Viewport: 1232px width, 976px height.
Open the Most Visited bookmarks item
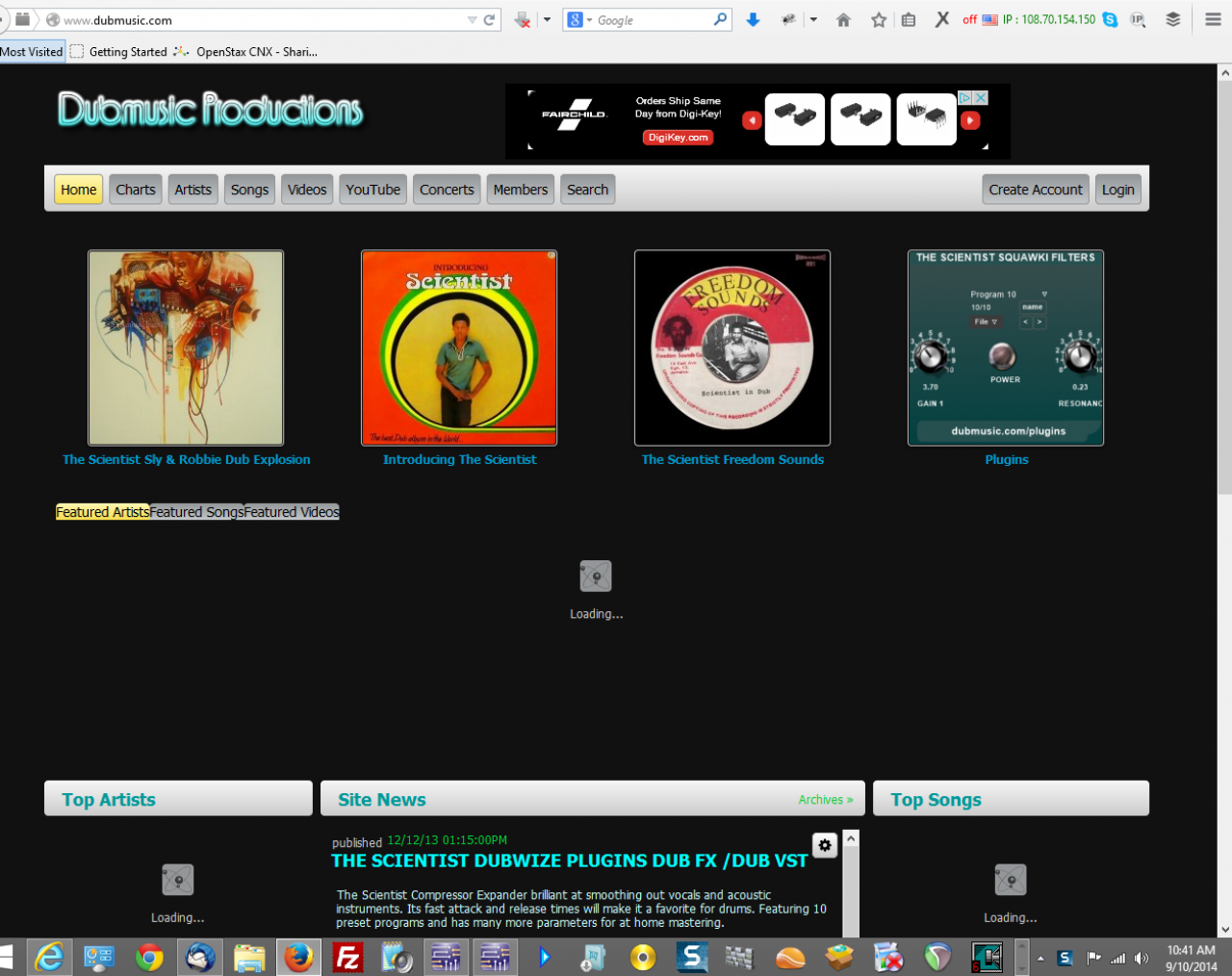coord(32,52)
